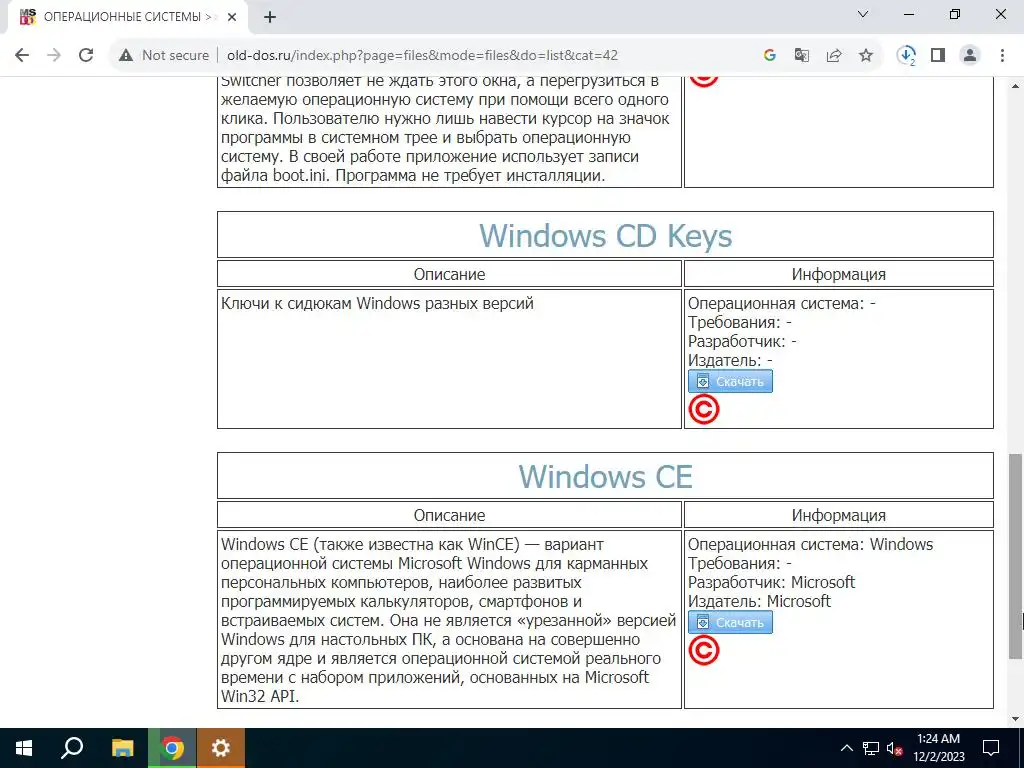The height and width of the screenshot is (768, 1024).
Task: Open Windows taskbar search
Action: click(x=72, y=748)
